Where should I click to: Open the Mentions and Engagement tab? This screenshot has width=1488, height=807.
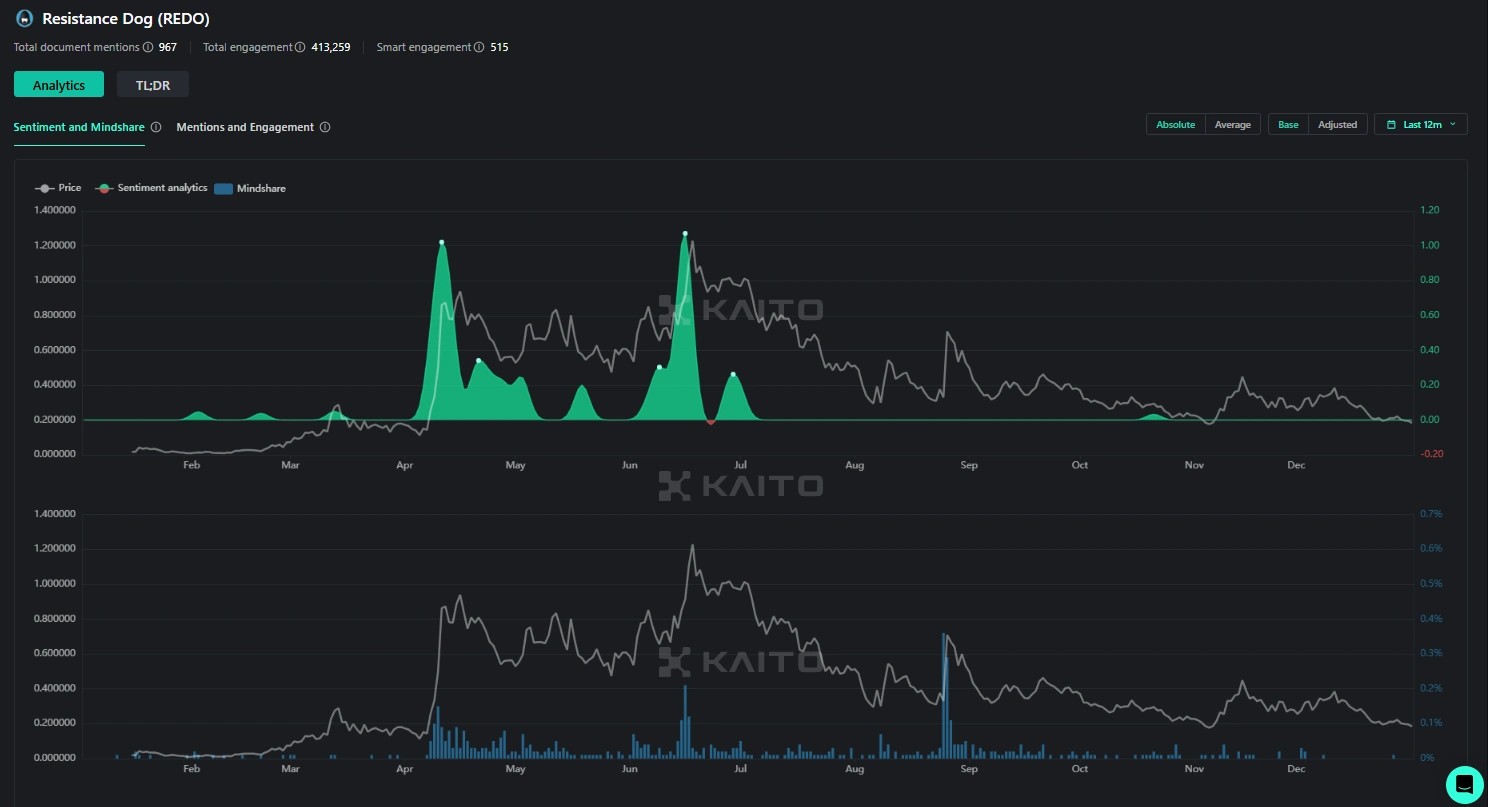coord(245,127)
